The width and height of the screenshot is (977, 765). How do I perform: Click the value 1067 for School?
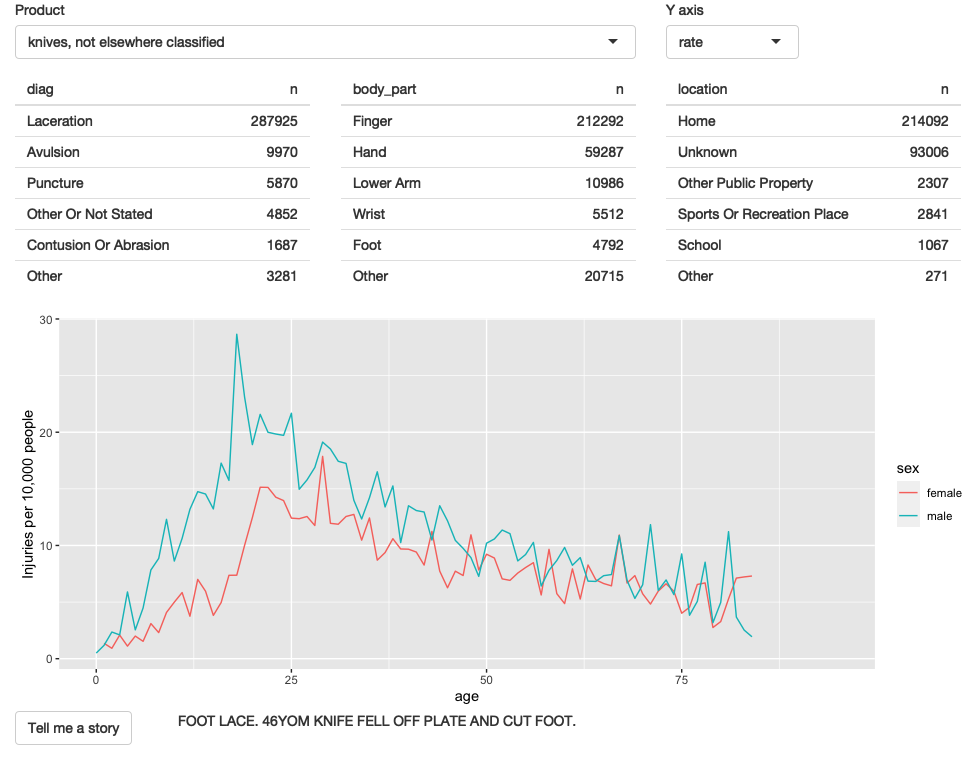coord(933,245)
